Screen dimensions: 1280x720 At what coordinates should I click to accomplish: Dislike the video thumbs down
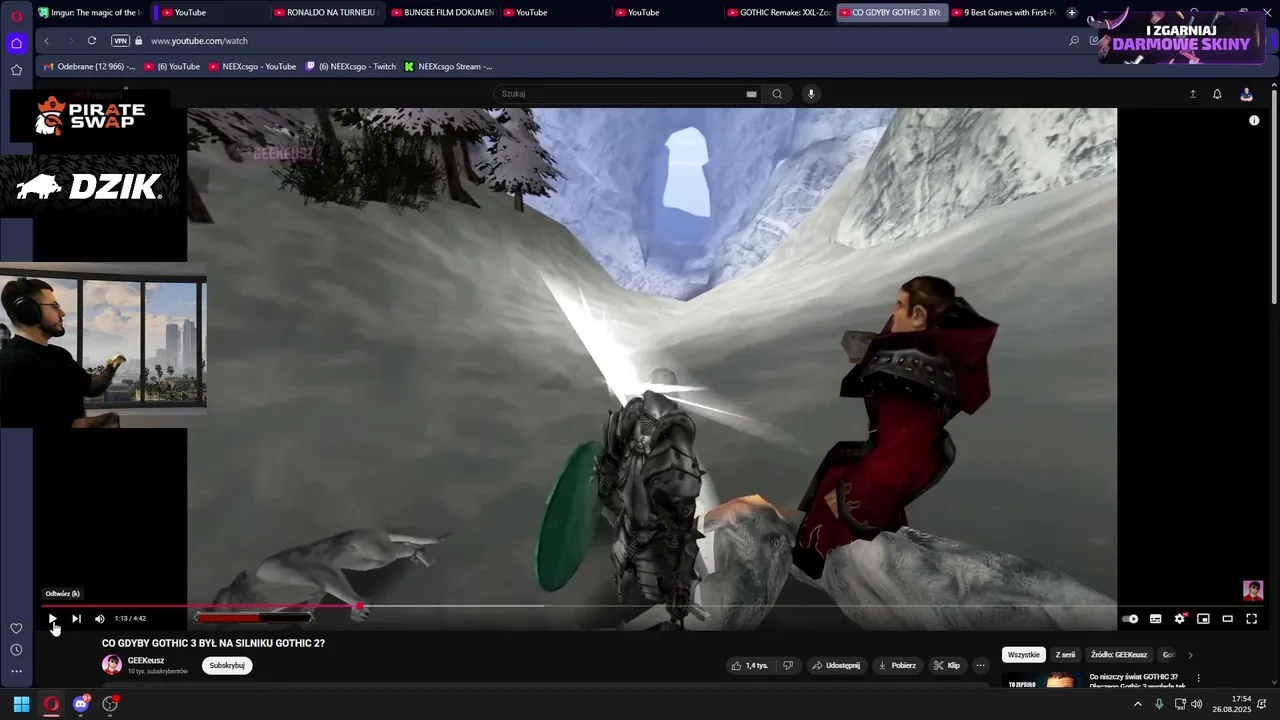788,665
